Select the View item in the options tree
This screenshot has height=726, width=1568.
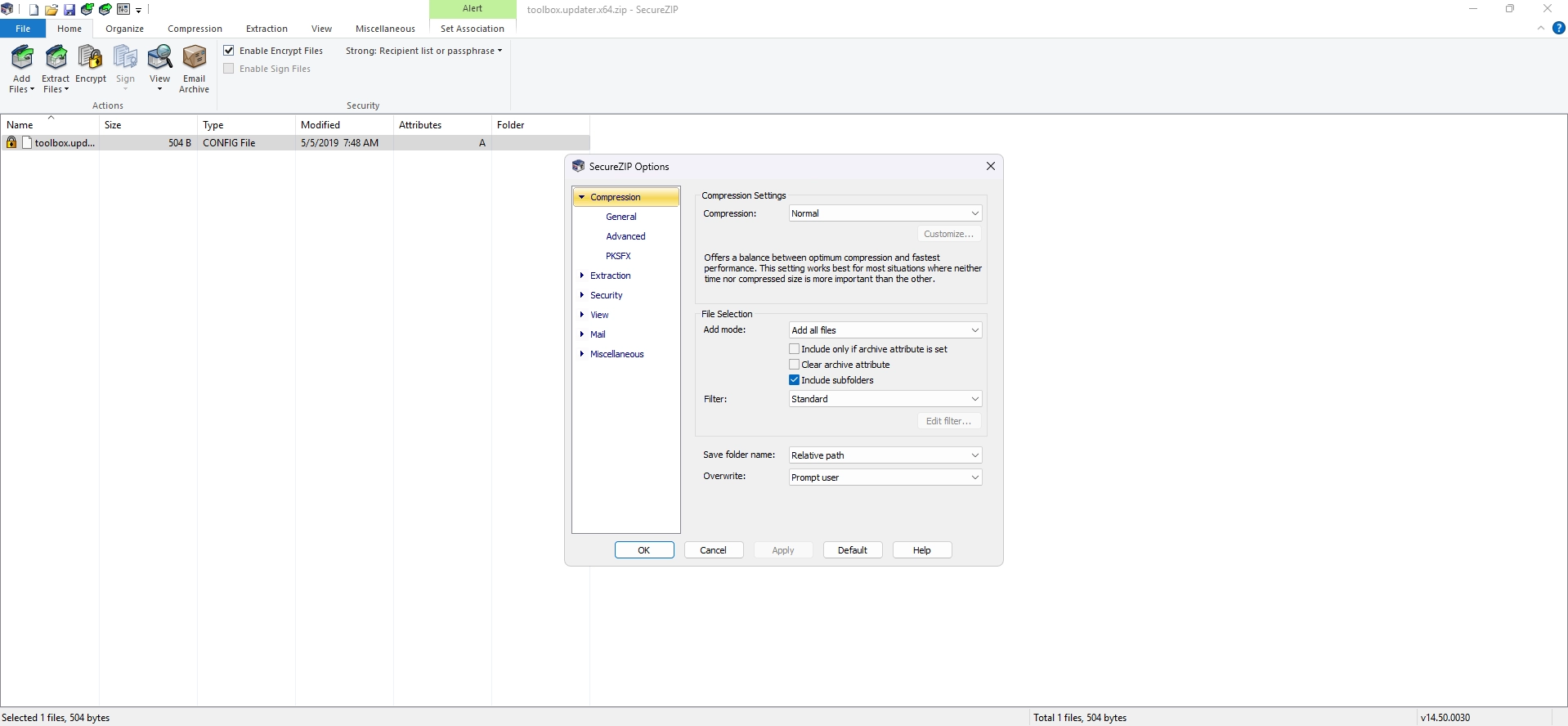(x=599, y=315)
